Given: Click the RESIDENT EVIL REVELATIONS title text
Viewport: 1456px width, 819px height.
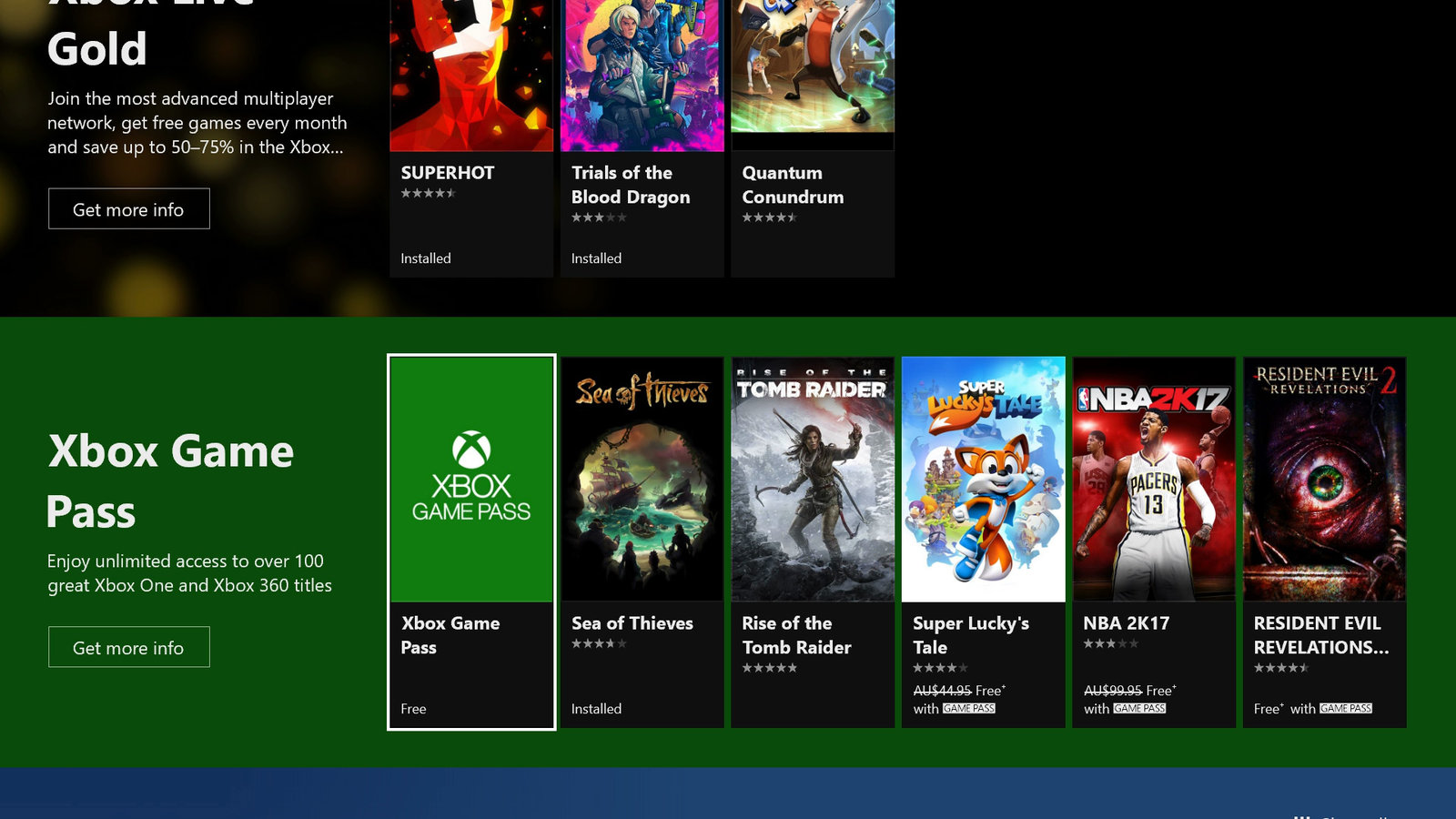Looking at the screenshot, I should pos(1321,635).
